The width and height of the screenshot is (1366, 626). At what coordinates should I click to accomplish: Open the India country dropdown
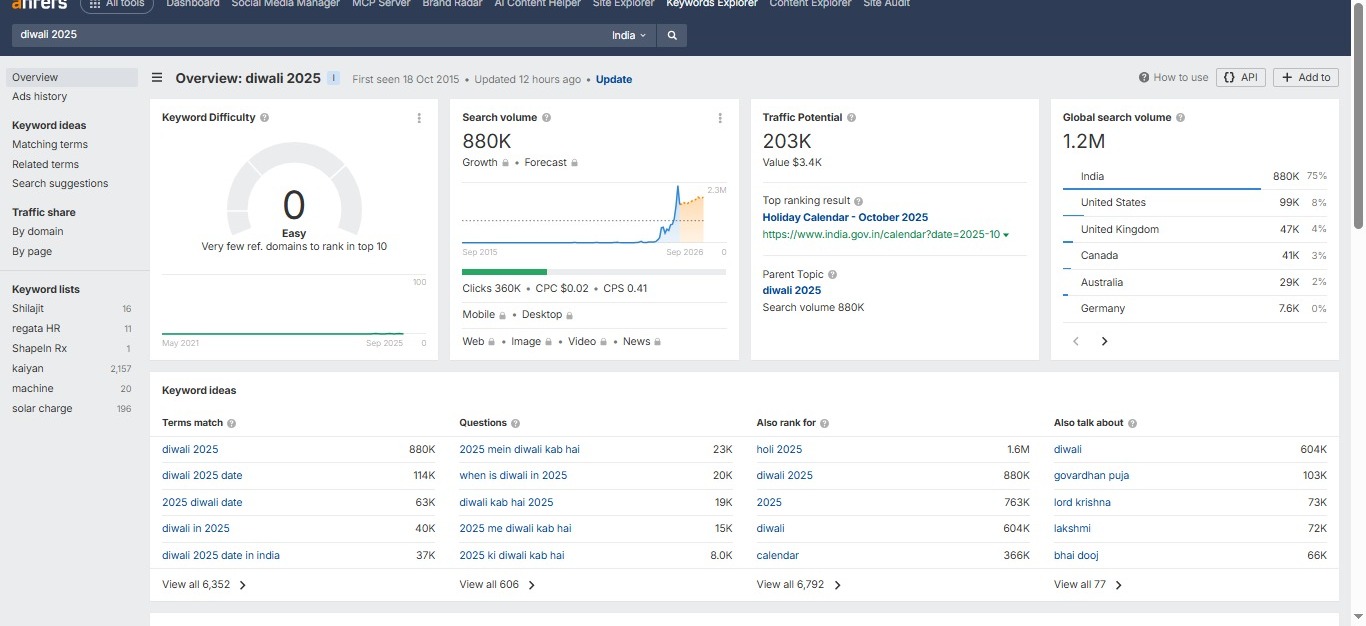click(x=629, y=35)
